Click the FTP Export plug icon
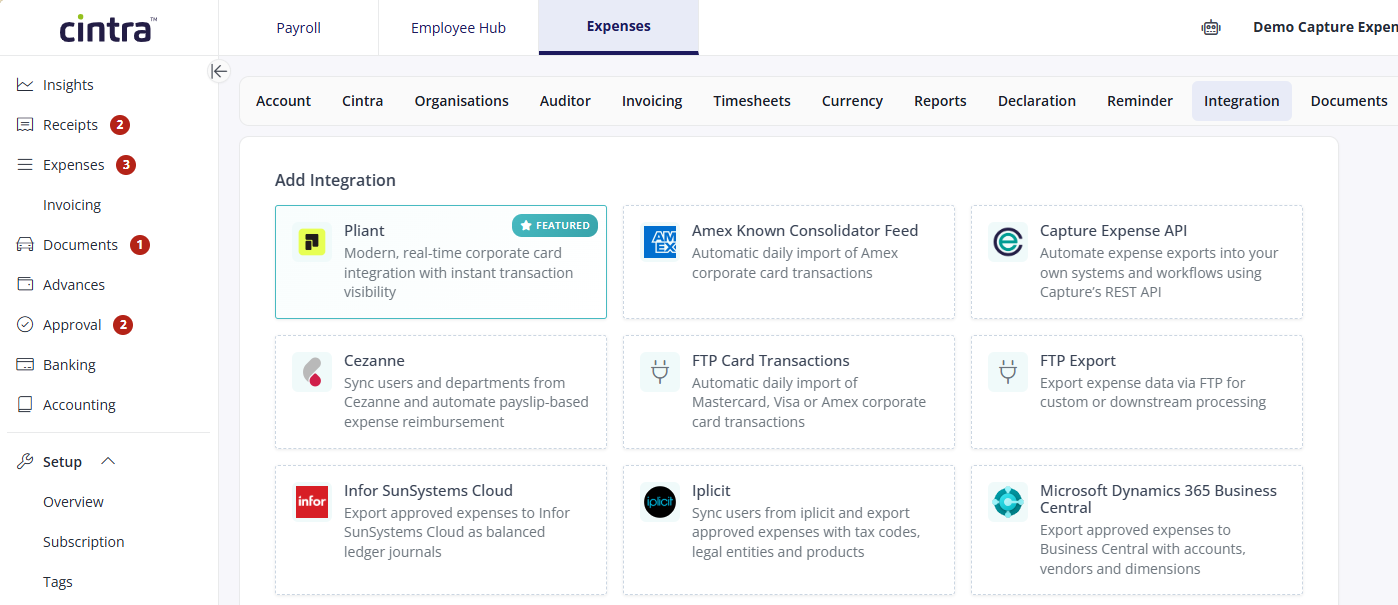 [1008, 372]
